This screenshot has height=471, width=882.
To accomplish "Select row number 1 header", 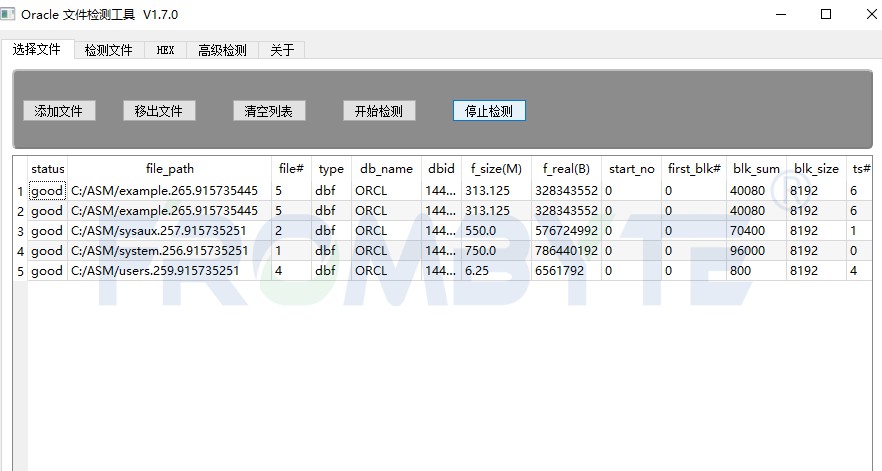I will [x=20, y=191].
